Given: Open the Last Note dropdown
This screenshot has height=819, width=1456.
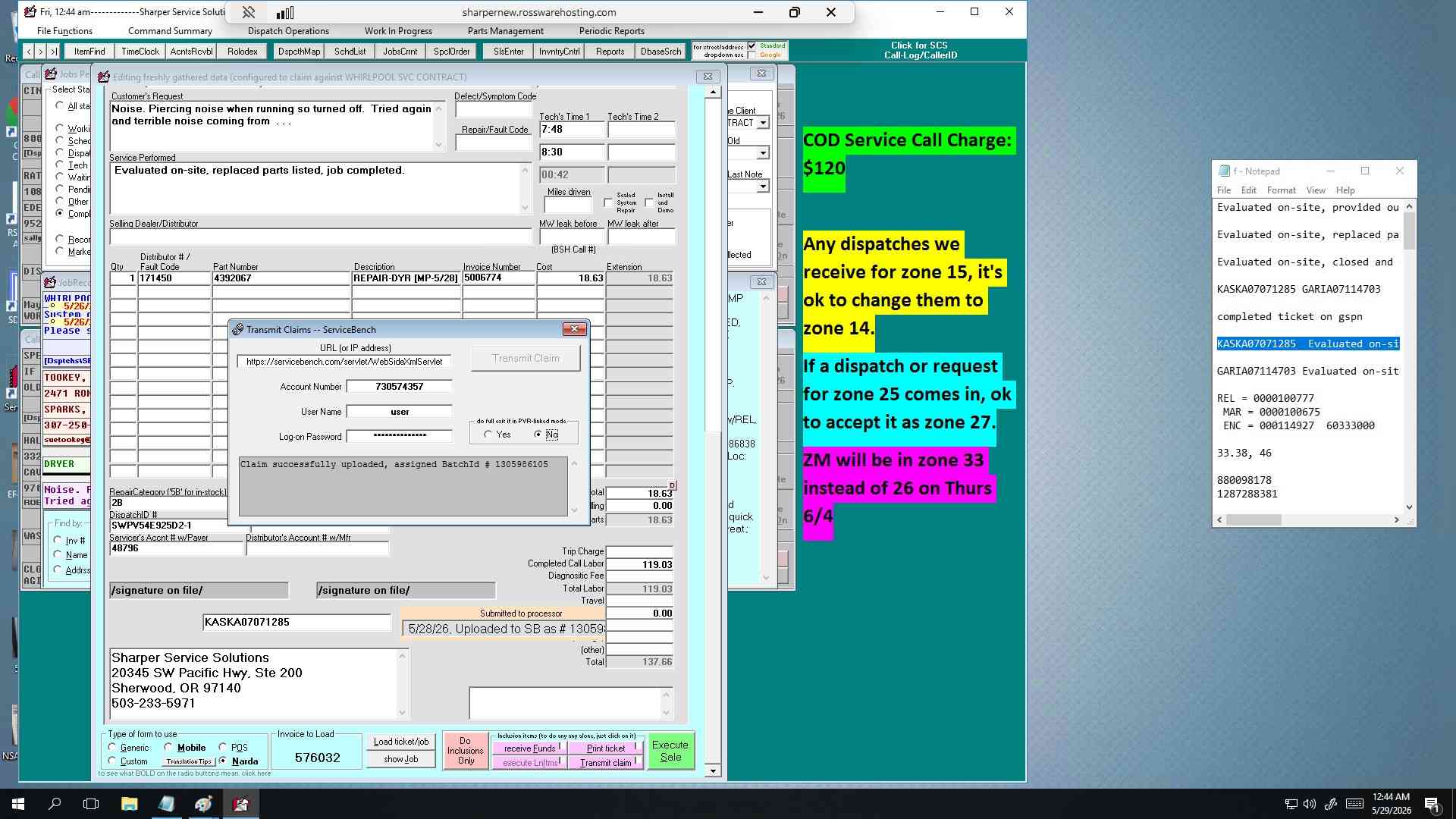Looking at the screenshot, I should tap(763, 187).
